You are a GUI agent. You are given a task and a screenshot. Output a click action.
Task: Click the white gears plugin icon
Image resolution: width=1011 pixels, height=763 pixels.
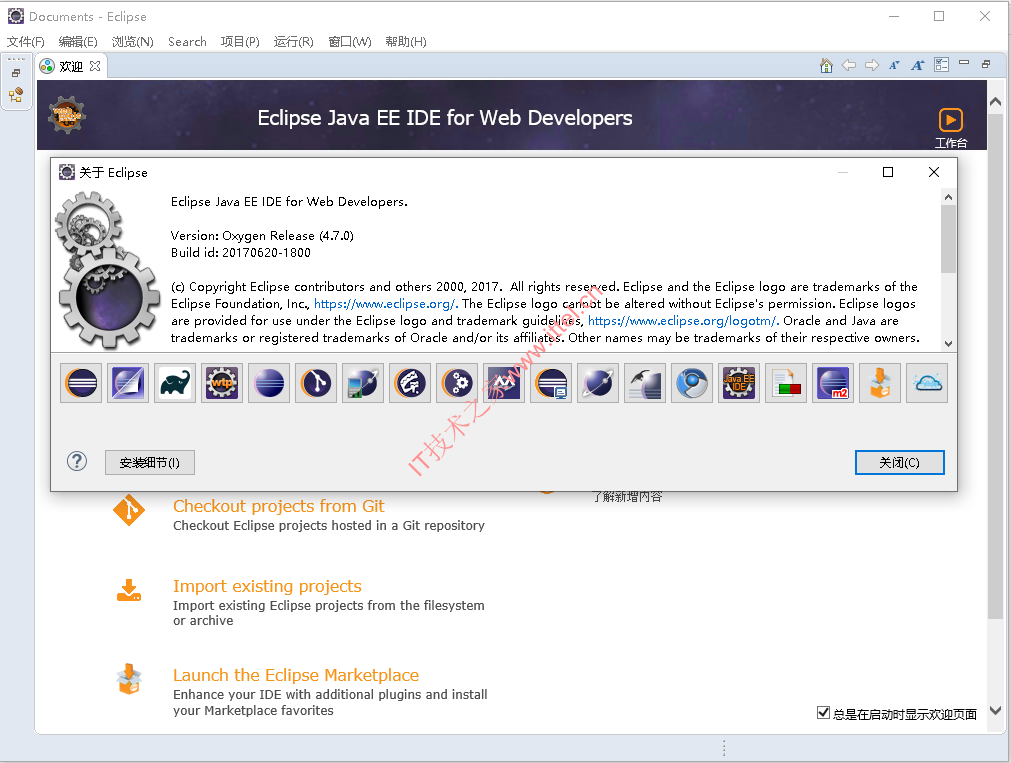pos(457,383)
